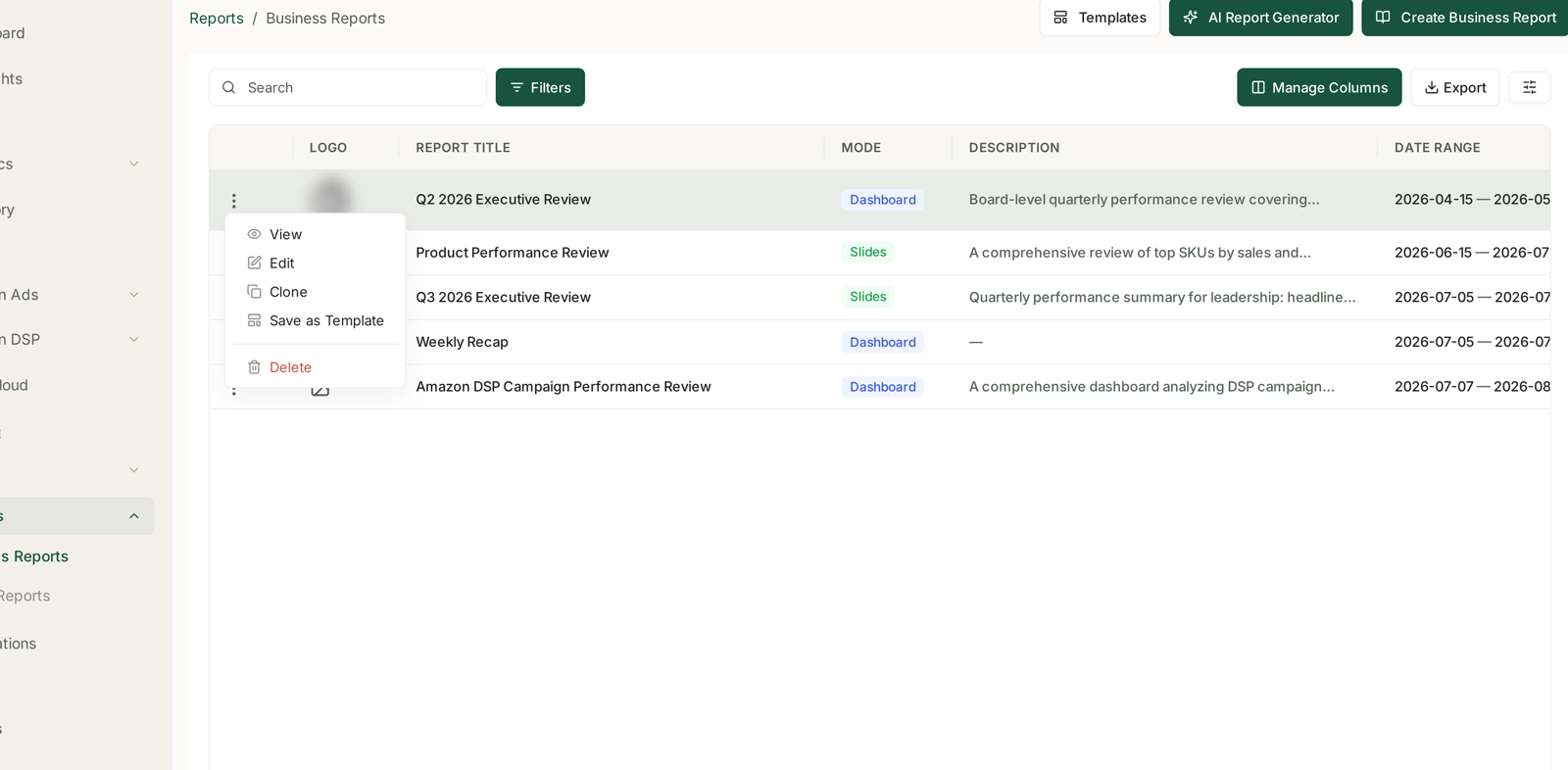This screenshot has width=1568, height=770.
Task: Click the MODE column header
Action: 860,148
